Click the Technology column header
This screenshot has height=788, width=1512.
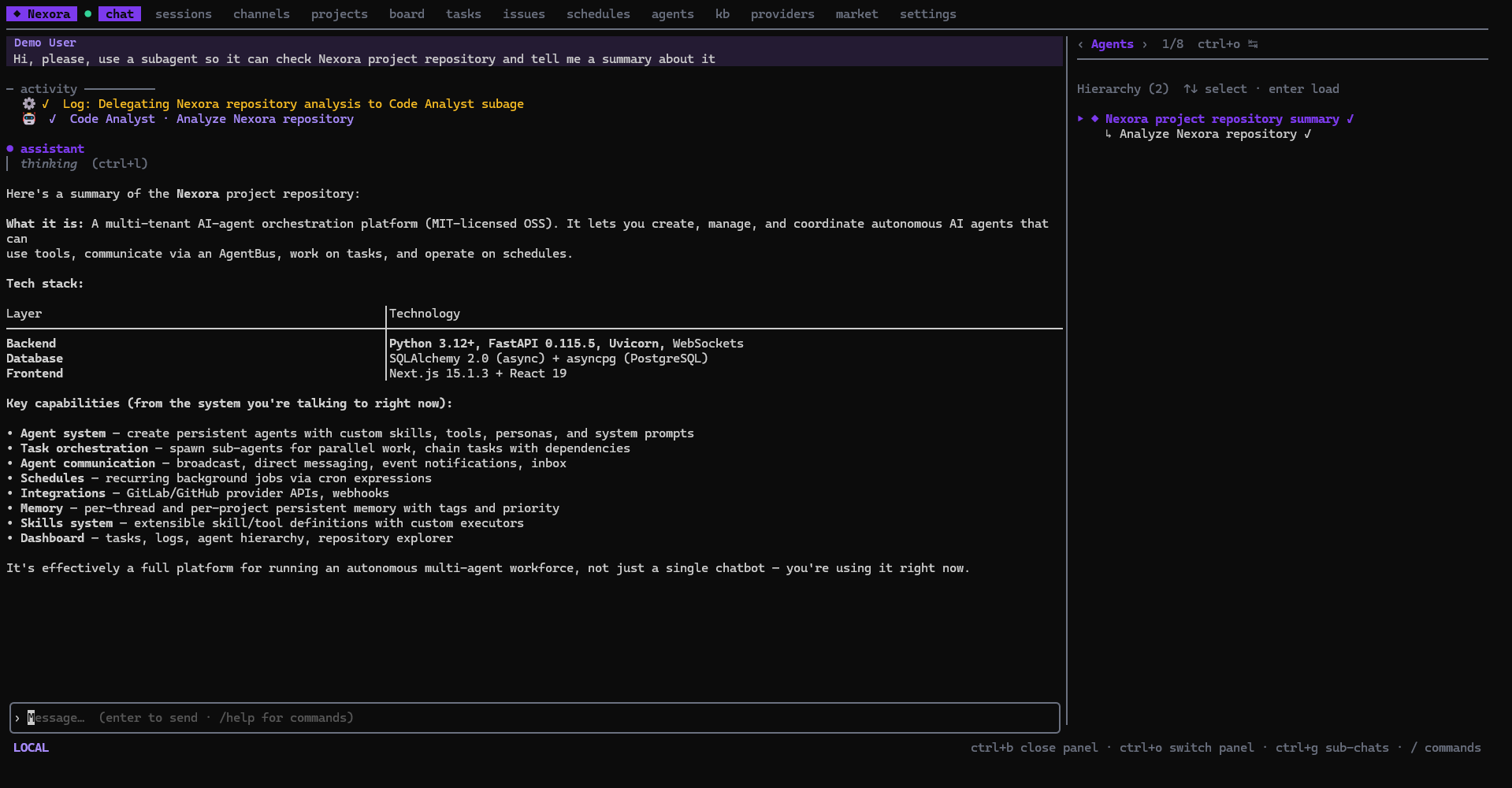425,314
